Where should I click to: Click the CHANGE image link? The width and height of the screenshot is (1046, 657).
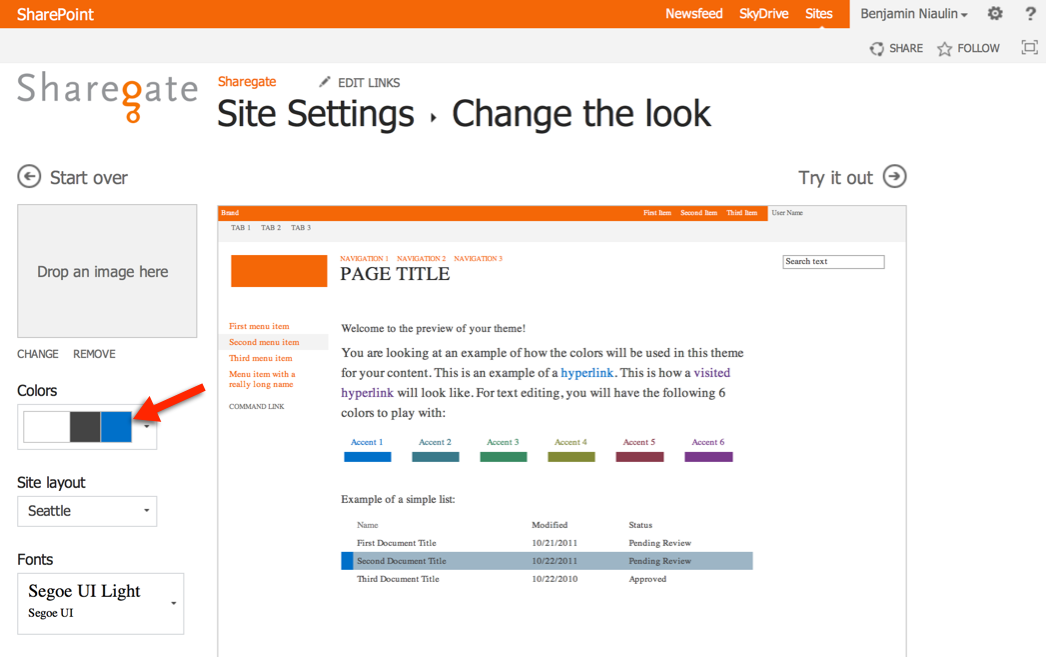(37, 354)
